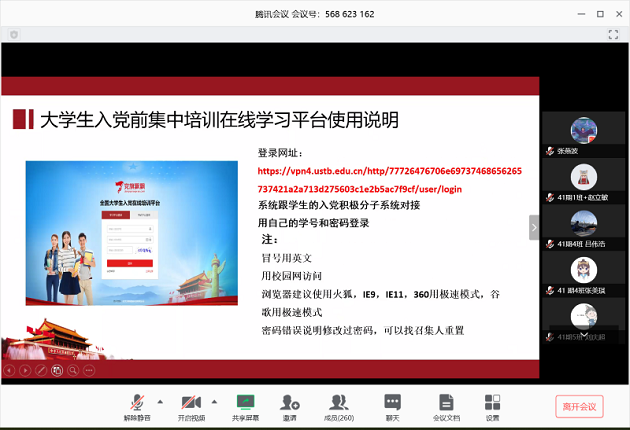
Task: Open the invite (邀请) dialog
Action: (x=290, y=403)
